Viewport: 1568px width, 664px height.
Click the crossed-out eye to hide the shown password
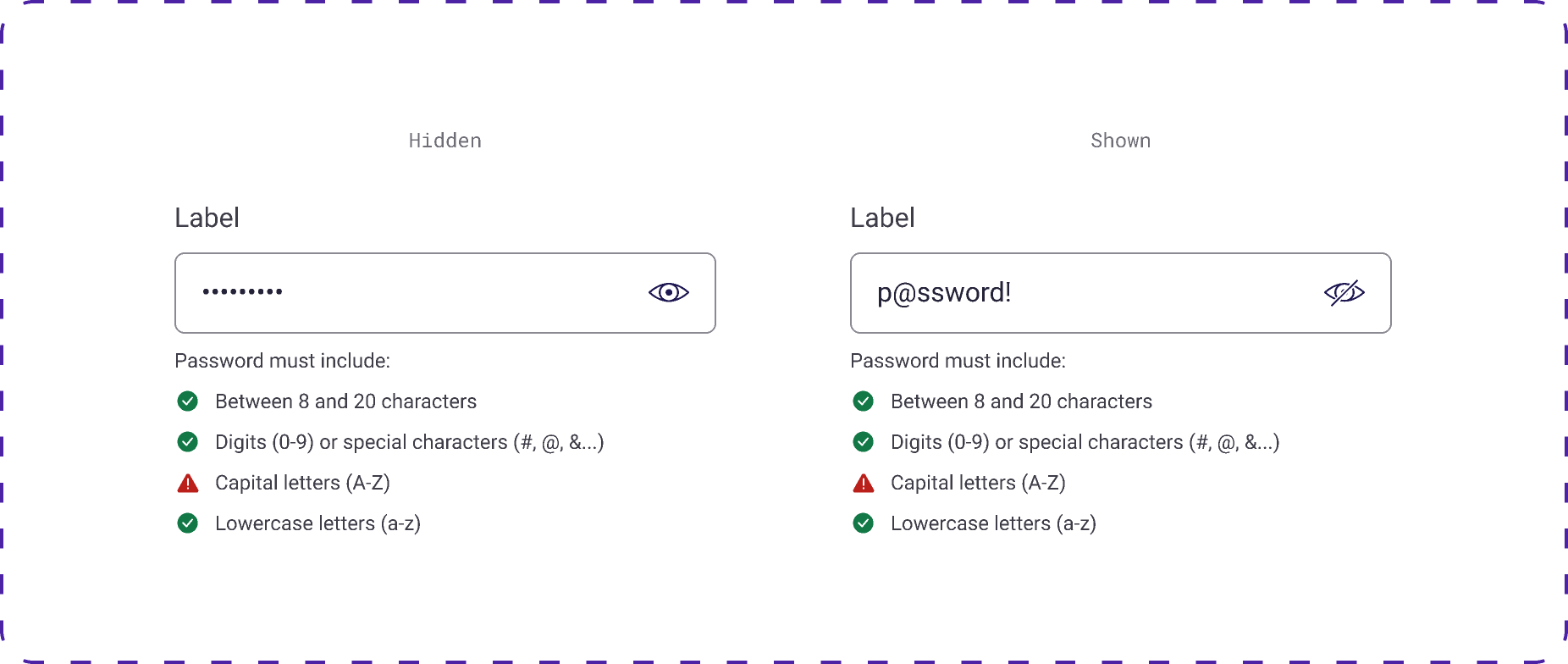(x=1344, y=293)
